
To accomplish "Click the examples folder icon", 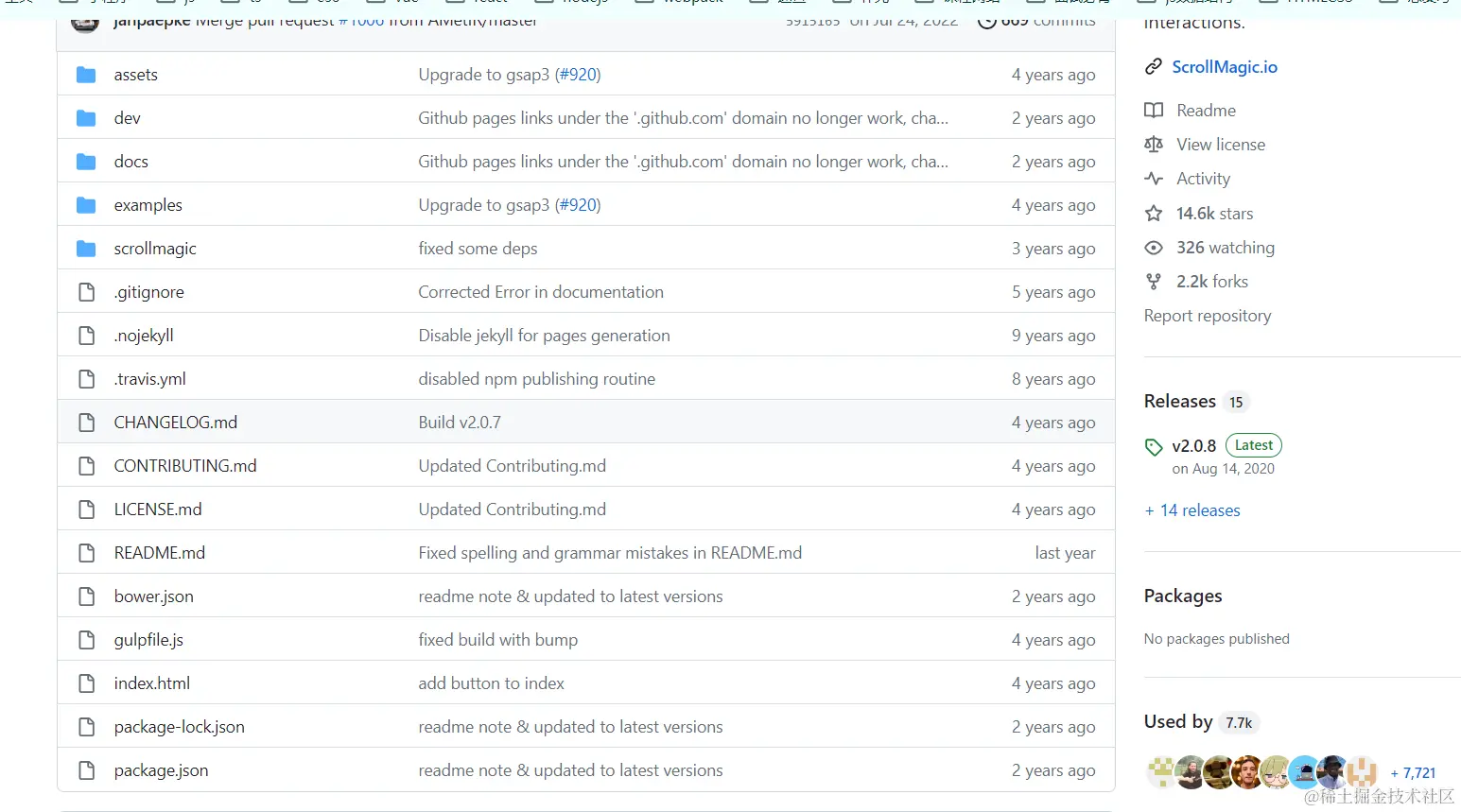I will (x=86, y=205).
